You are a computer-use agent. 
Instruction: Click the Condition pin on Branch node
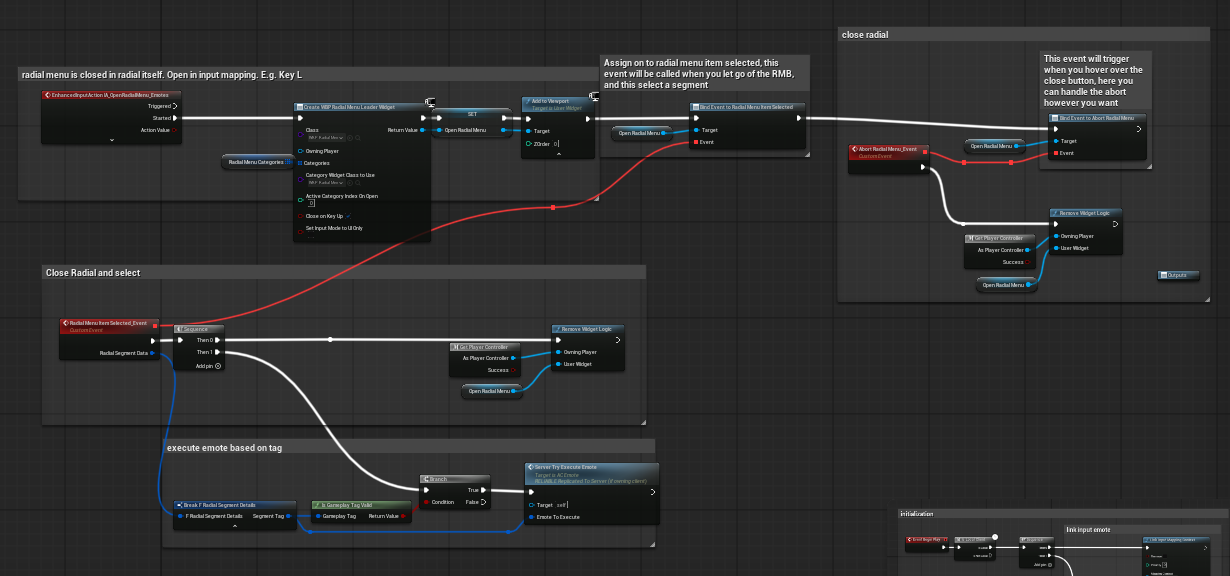[425, 502]
